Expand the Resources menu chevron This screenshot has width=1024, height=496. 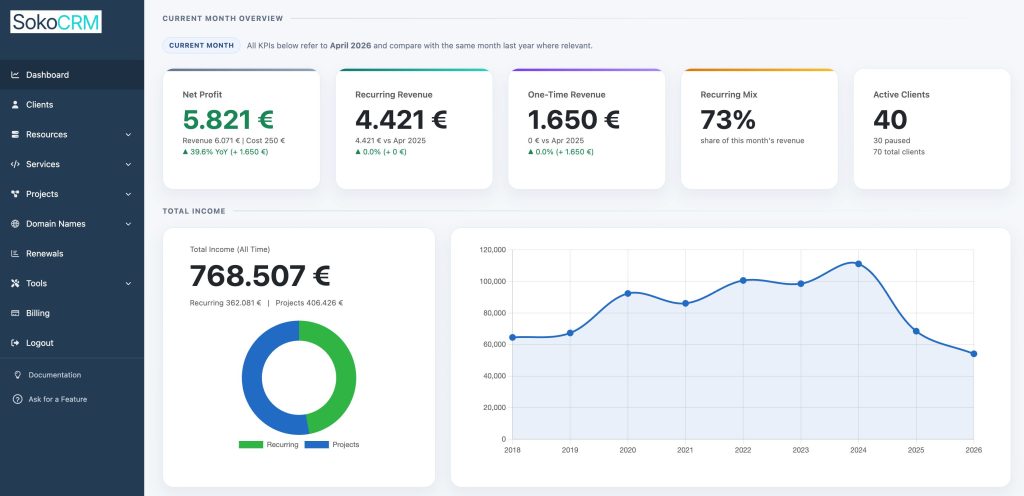coord(129,134)
